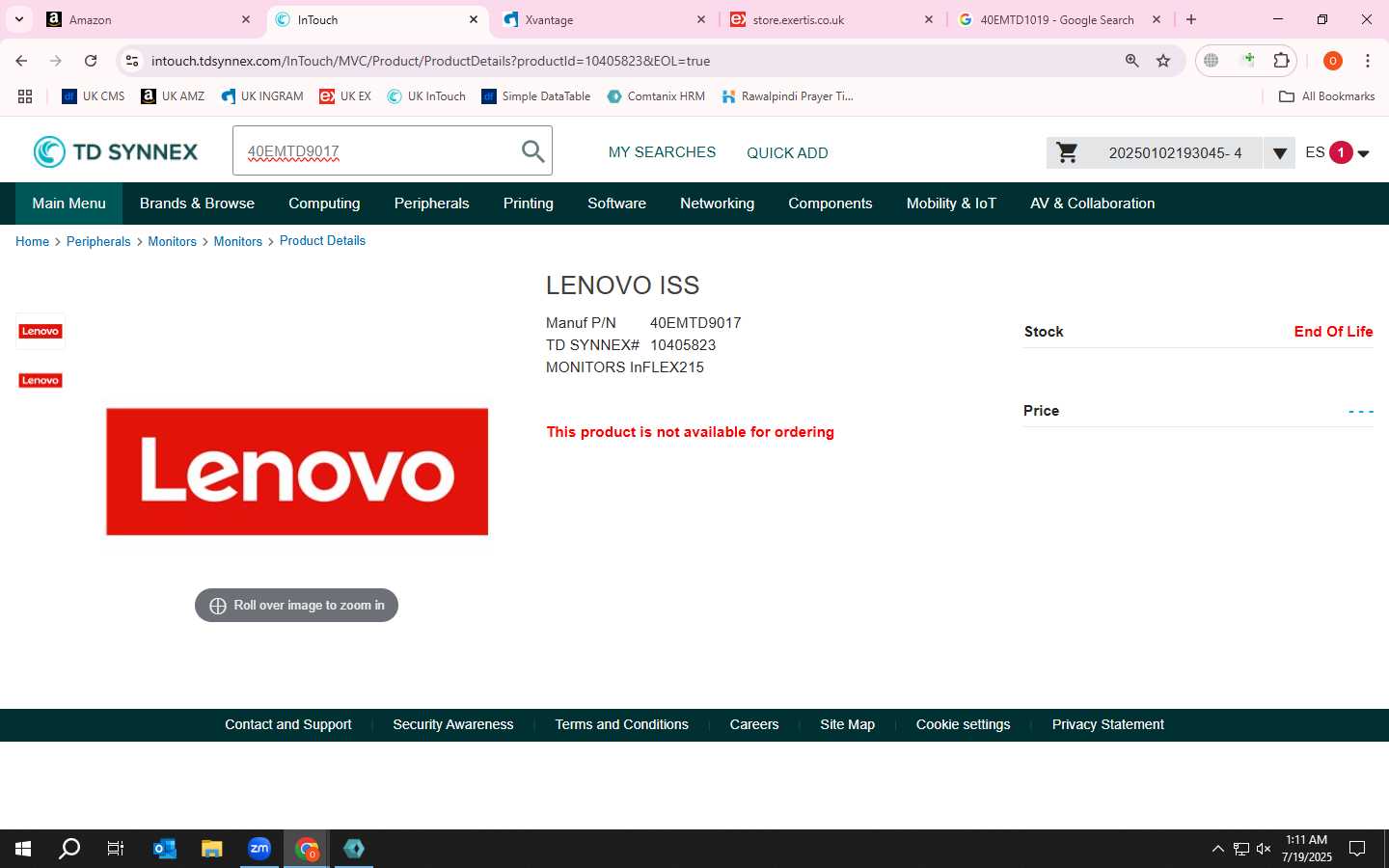Viewport: 1389px width, 868px height.
Task: Open the Peripherals menu
Action: [x=431, y=203]
